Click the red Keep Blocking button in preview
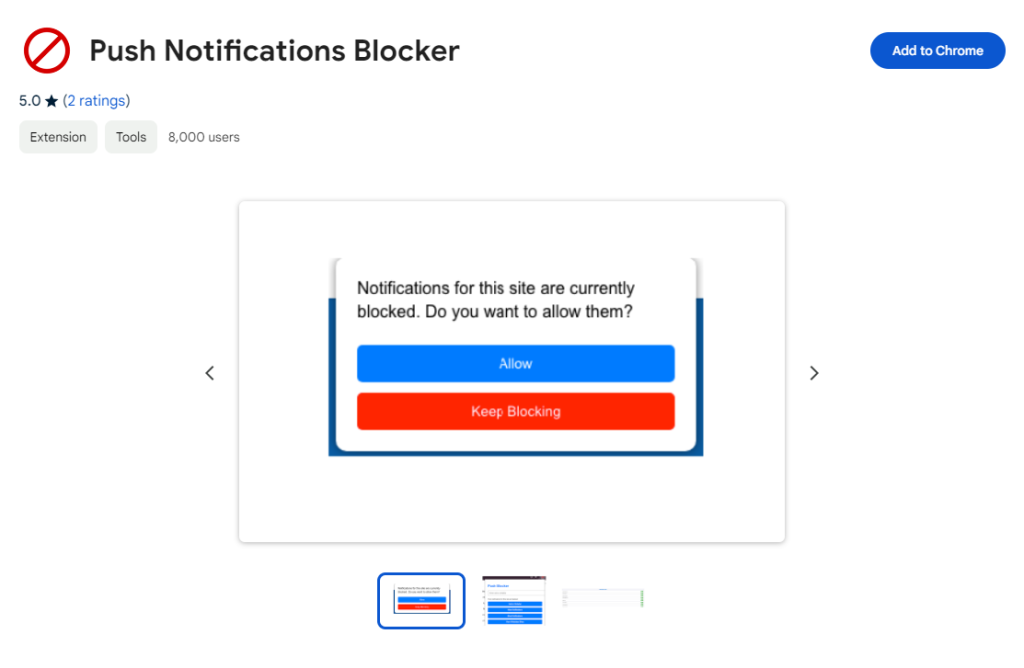The height and width of the screenshot is (668, 1024). point(515,411)
